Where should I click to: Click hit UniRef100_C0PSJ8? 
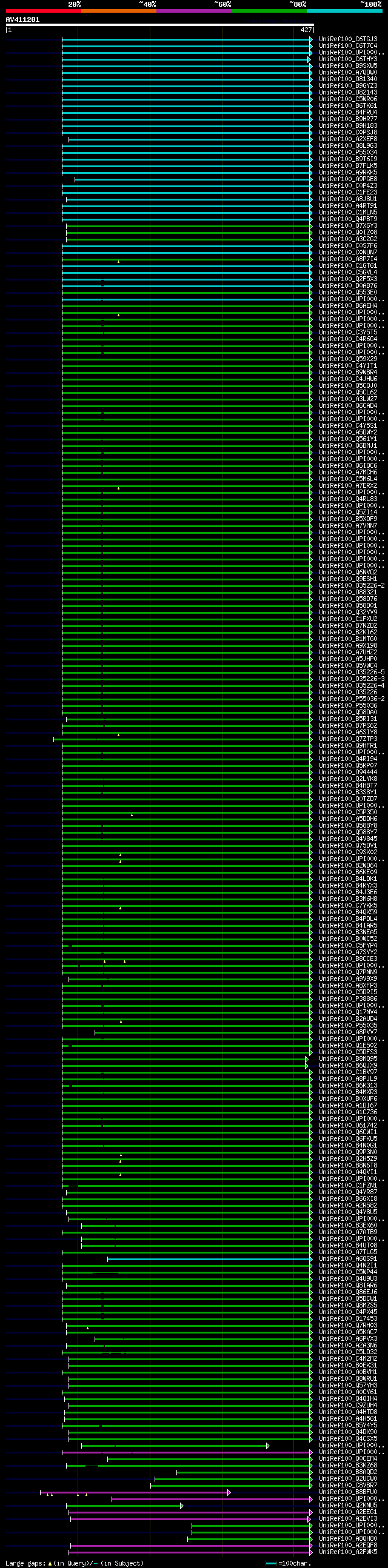[348, 133]
